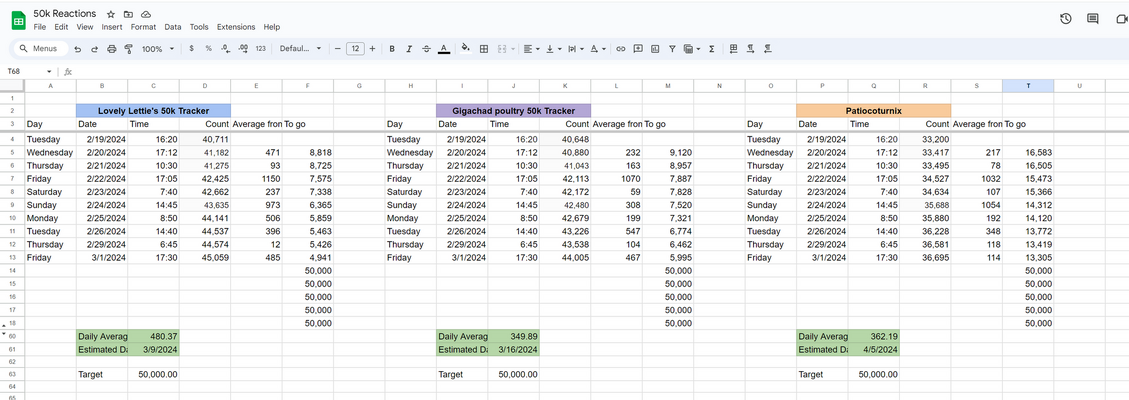Open the Tools menu
Screen dimensions: 1129x400
click(199, 27)
